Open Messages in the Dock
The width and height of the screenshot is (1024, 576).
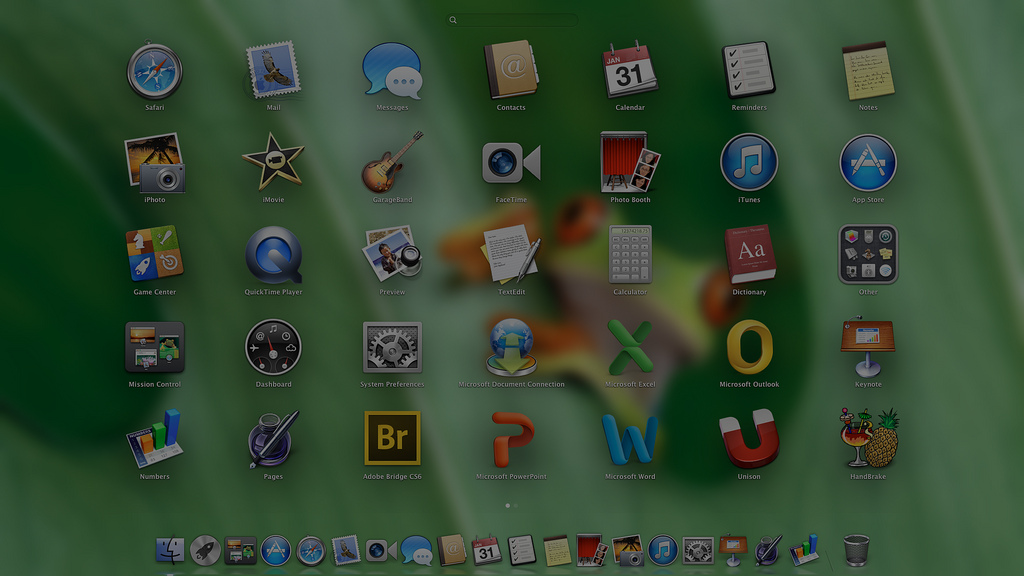417,551
